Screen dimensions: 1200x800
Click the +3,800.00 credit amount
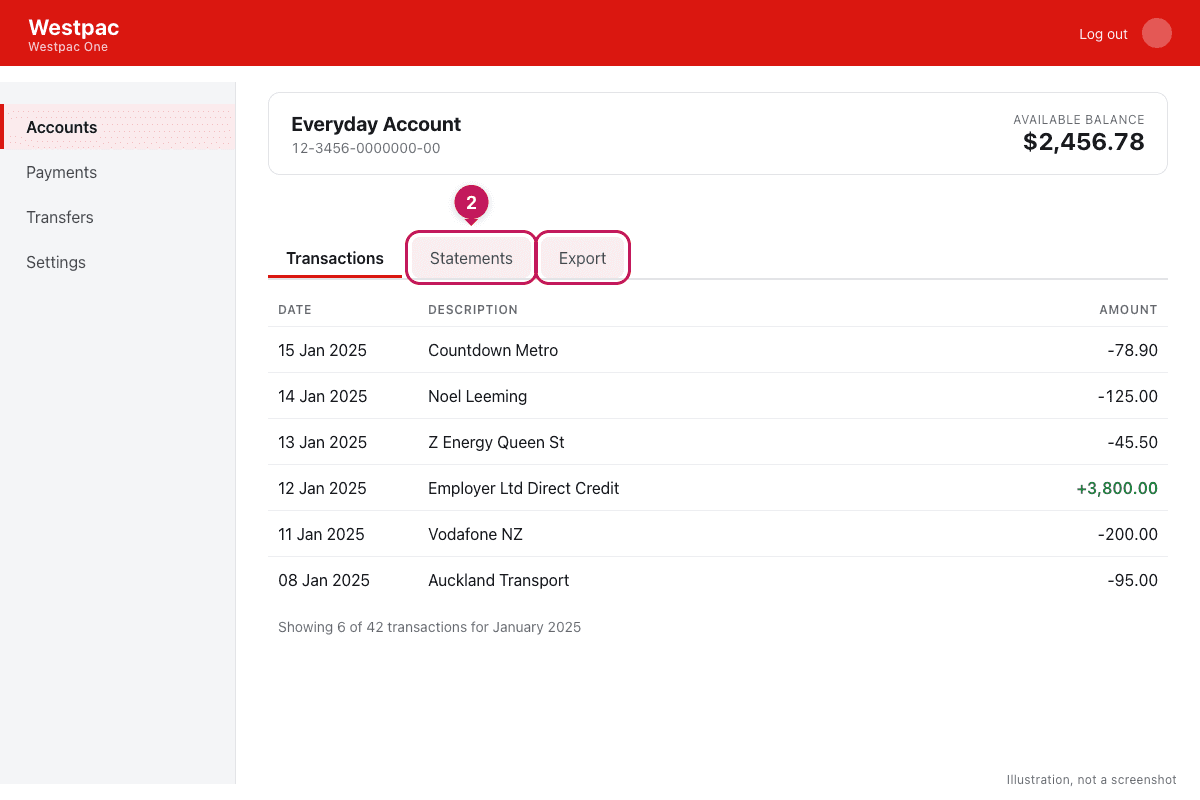(1117, 488)
